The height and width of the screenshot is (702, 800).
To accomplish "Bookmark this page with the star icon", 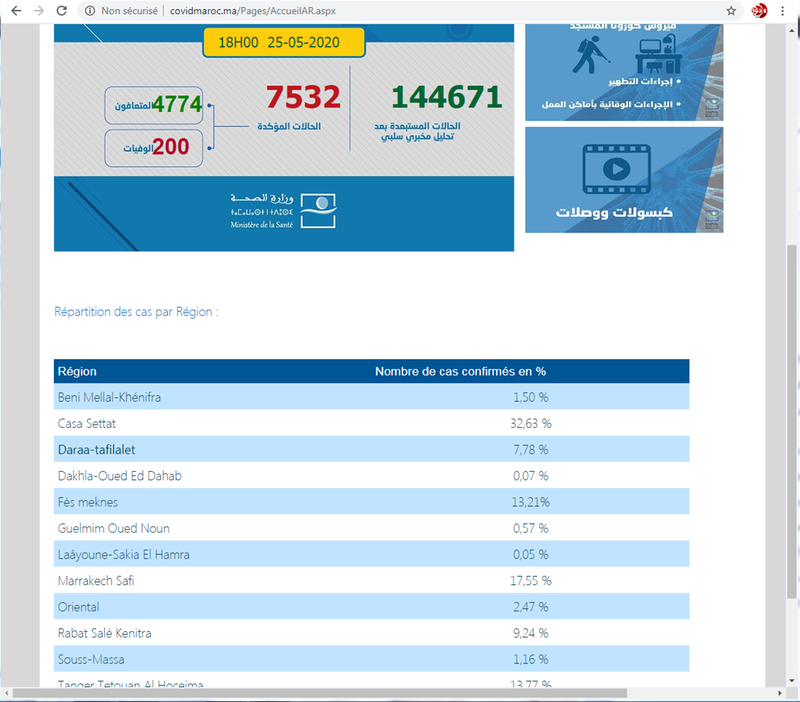I will (732, 11).
